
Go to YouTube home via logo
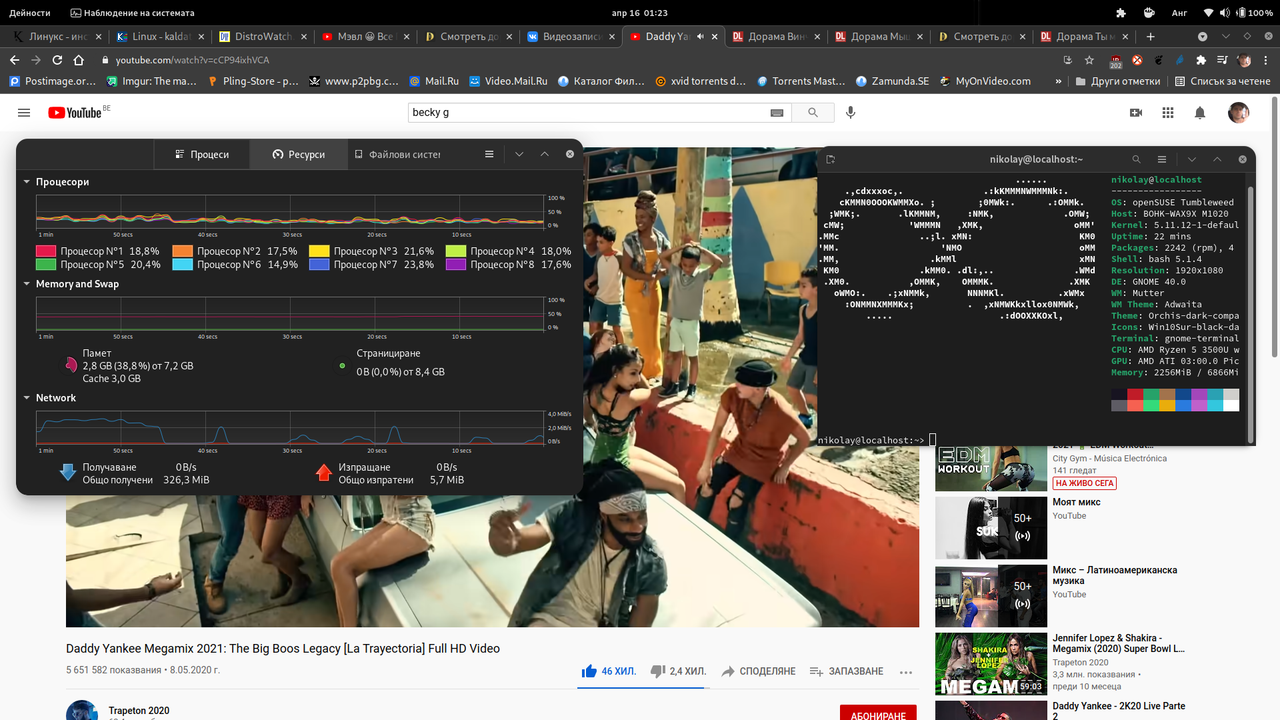pos(75,113)
